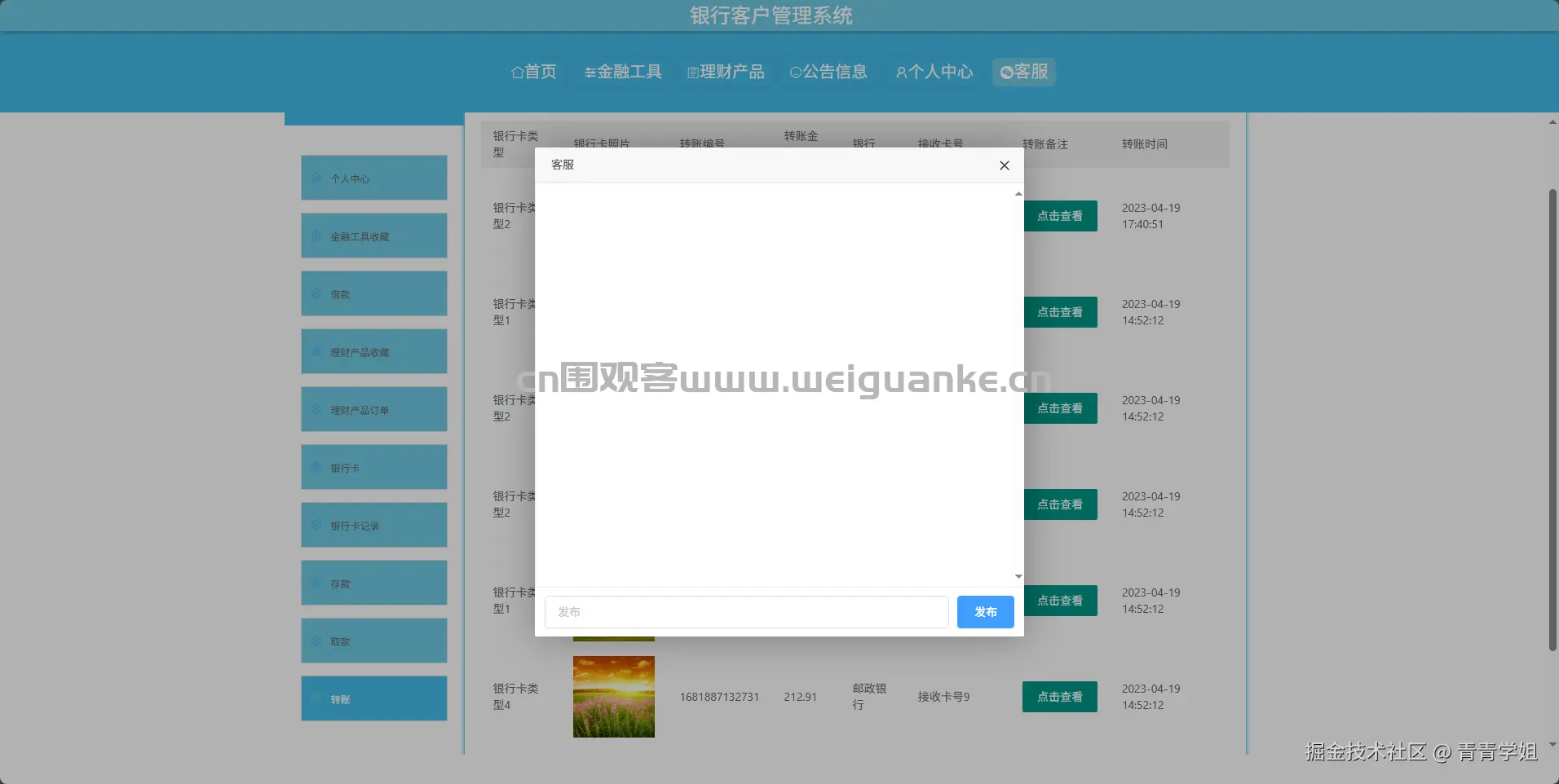The image size is (1559, 784).
Task: Click 点击查看 on the 邮政银行 transfer row
Action: point(1059,697)
